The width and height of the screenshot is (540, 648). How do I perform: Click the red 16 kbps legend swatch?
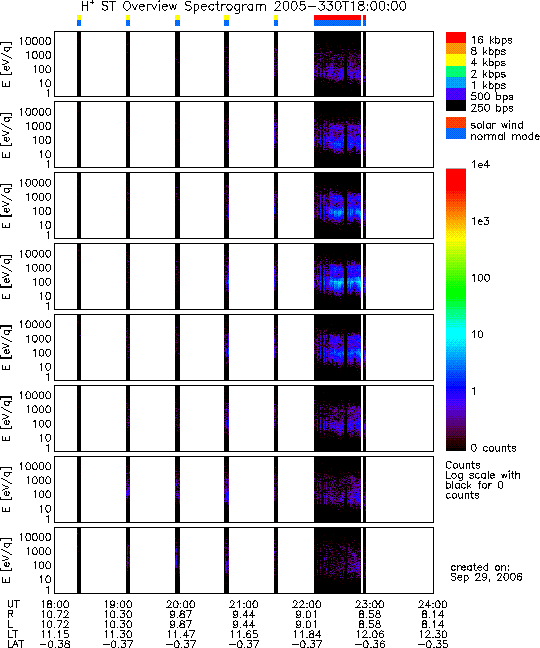pos(456,38)
